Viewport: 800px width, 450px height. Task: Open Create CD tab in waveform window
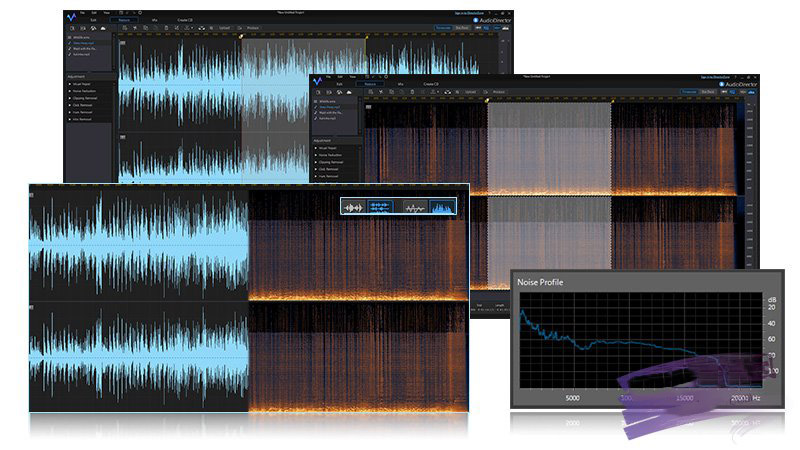[185, 20]
